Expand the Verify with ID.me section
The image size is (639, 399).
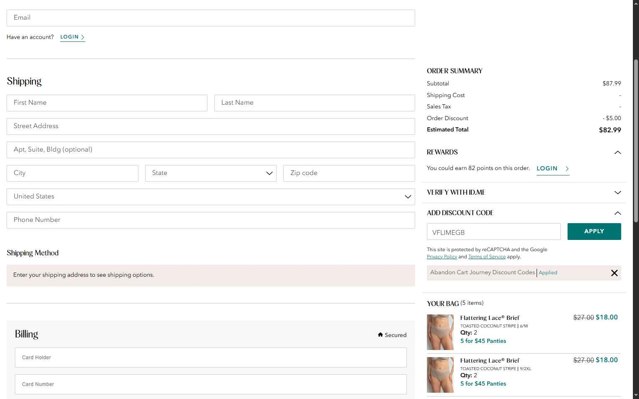point(617,192)
